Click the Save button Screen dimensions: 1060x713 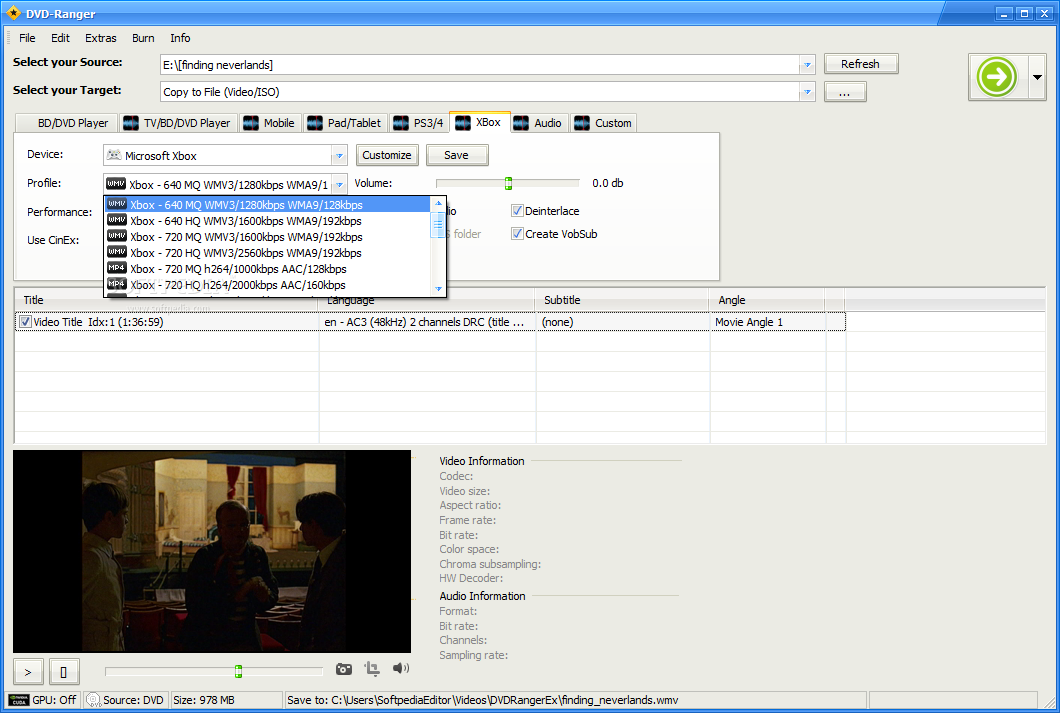[x=456, y=155]
